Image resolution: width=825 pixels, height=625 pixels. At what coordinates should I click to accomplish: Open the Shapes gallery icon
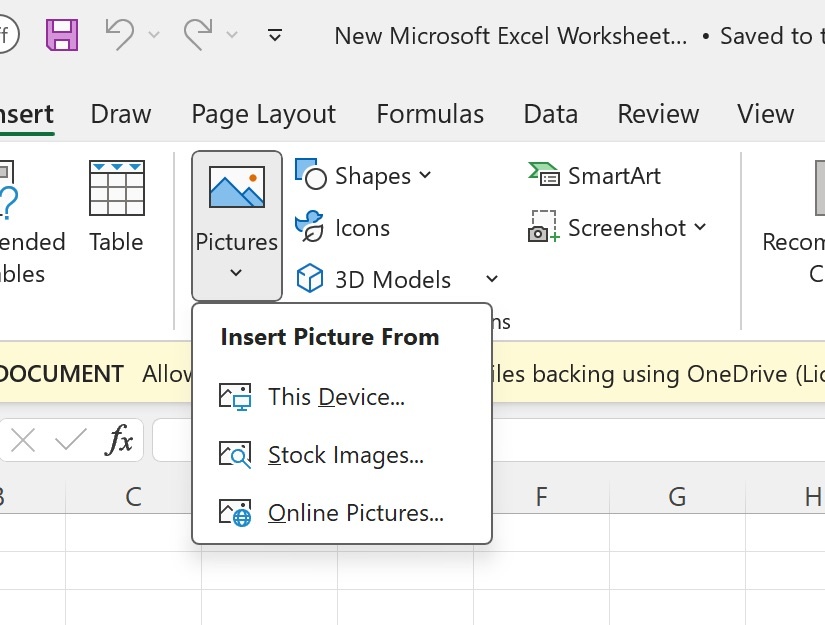[x=311, y=175]
